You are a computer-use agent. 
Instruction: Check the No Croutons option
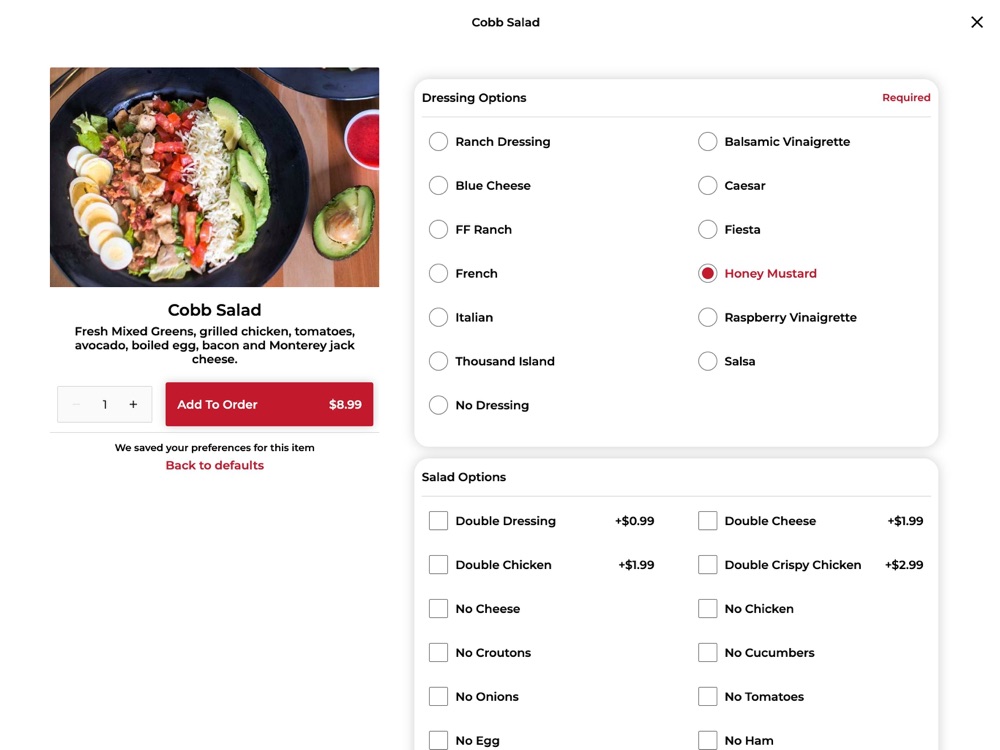click(438, 652)
